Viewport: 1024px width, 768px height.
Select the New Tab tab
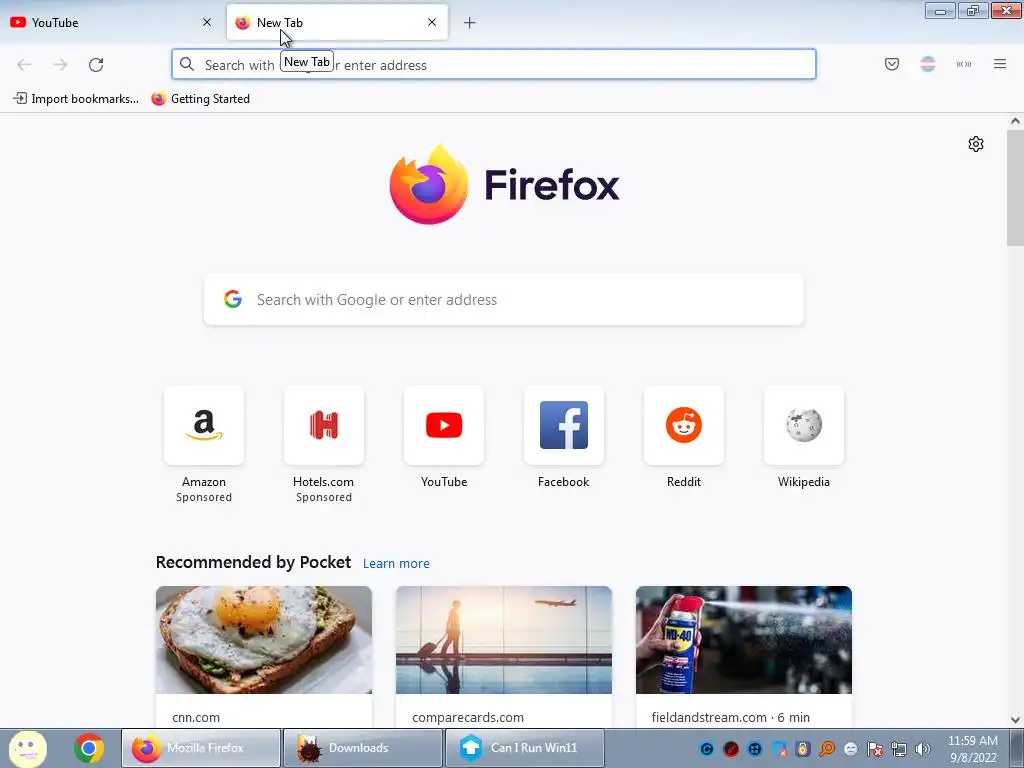337,22
